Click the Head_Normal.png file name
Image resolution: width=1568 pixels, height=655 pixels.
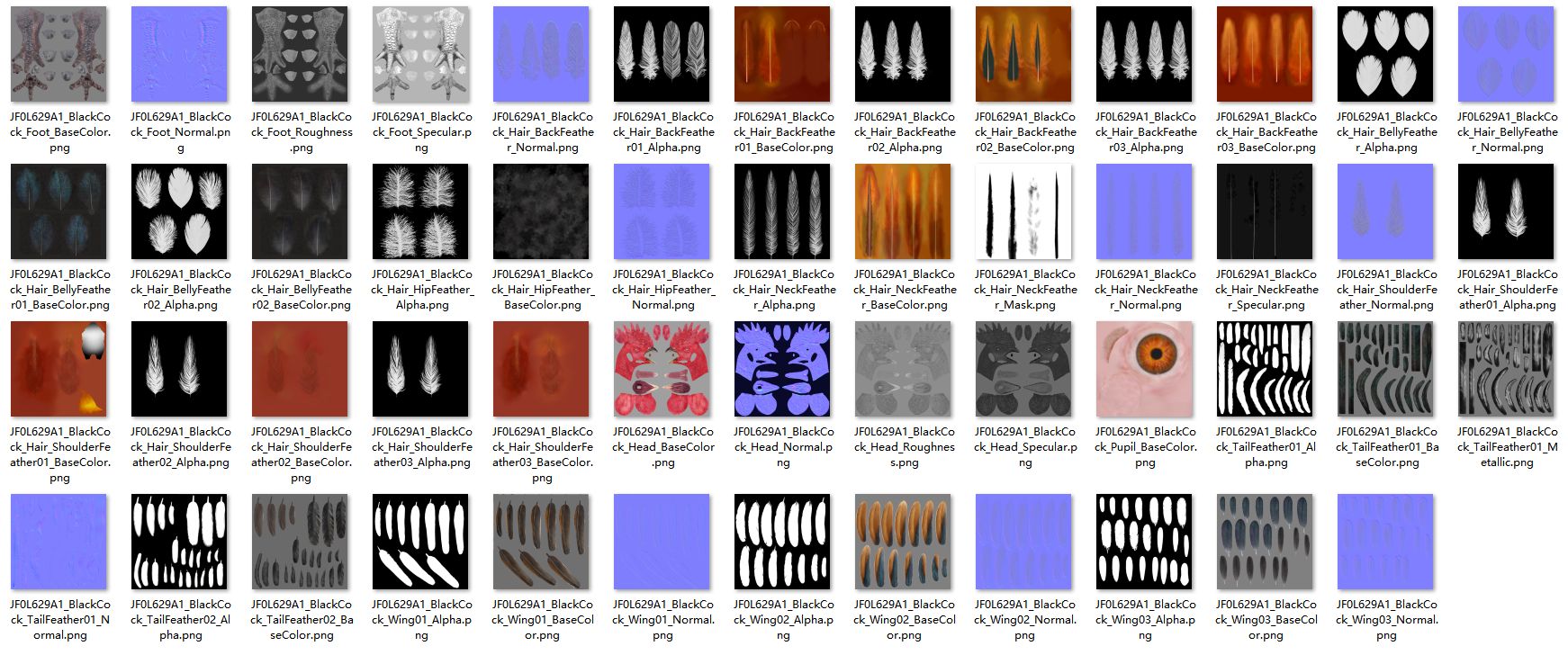[783, 447]
